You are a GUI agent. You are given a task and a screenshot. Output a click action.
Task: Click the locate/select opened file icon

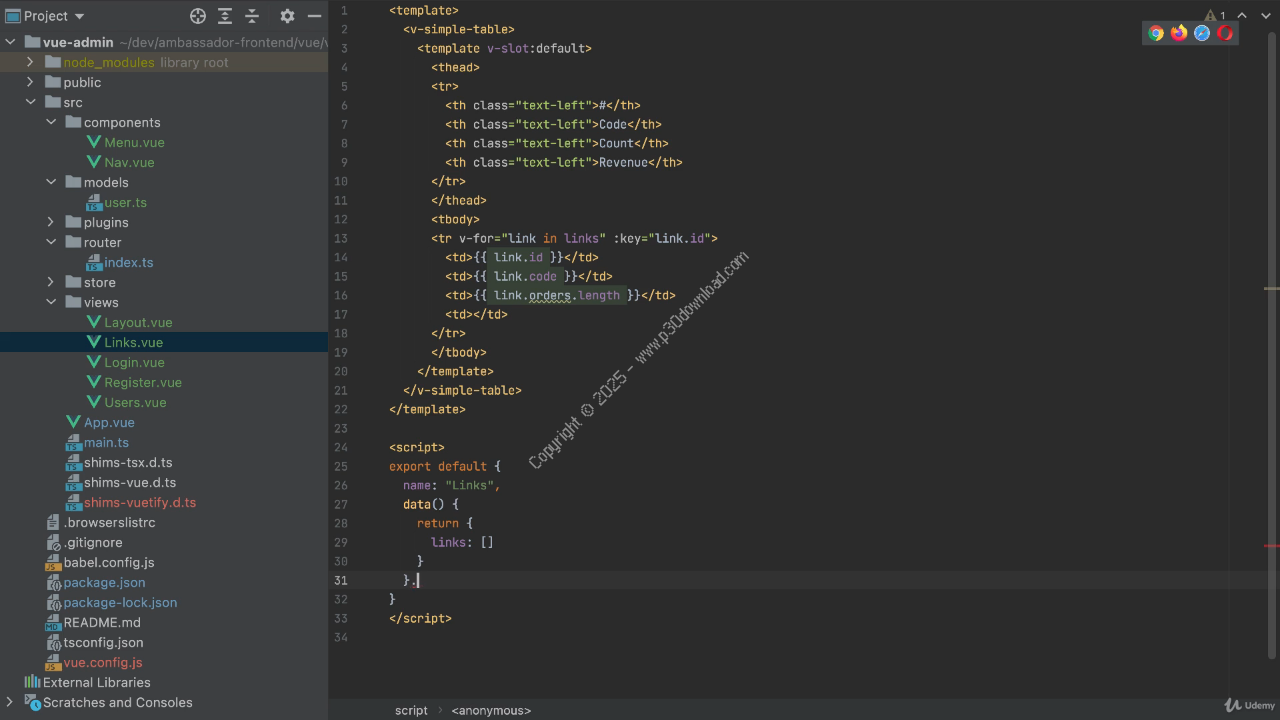(x=198, y=16)
